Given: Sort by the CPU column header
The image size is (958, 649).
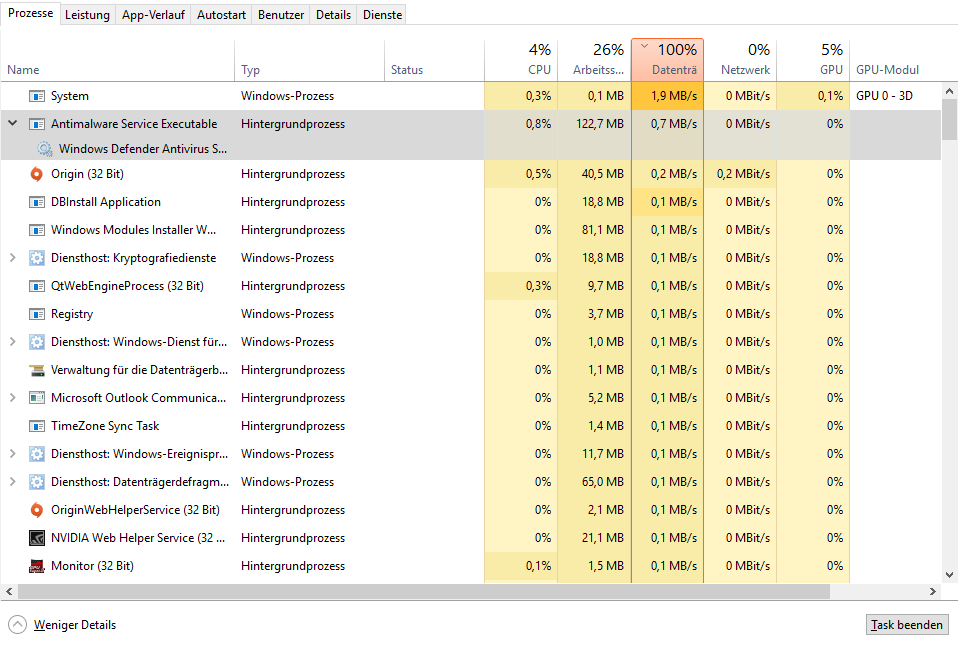Looking at the screenshot, I should (521, 60).
